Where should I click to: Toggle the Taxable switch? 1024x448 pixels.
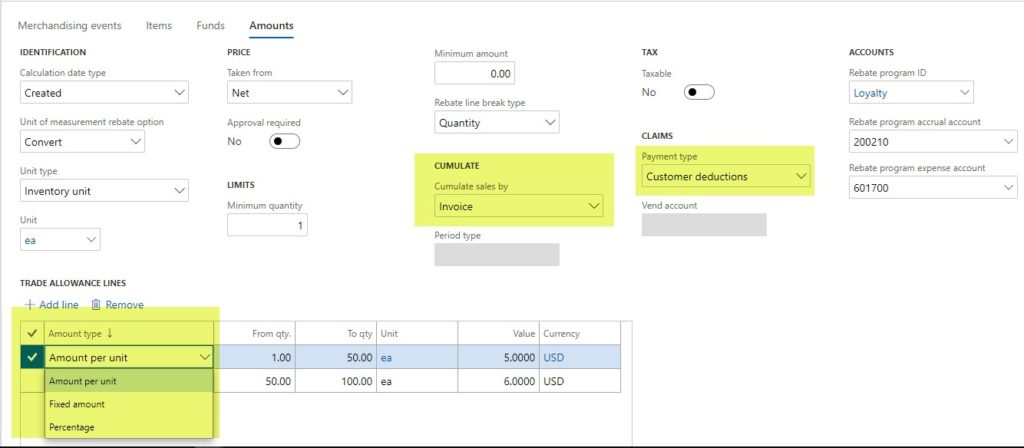[699, 92]
